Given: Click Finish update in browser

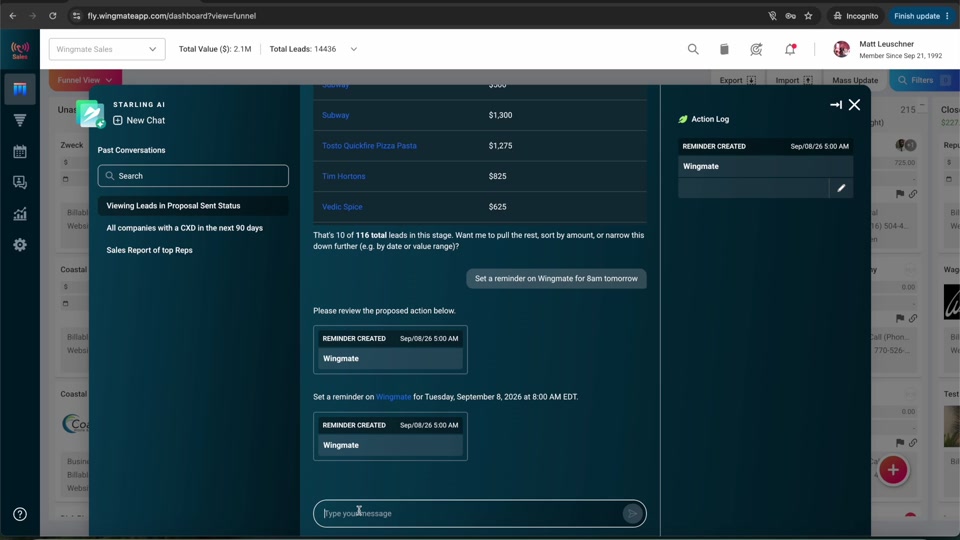Looking at the screenshot, I should tap(921, 16).
